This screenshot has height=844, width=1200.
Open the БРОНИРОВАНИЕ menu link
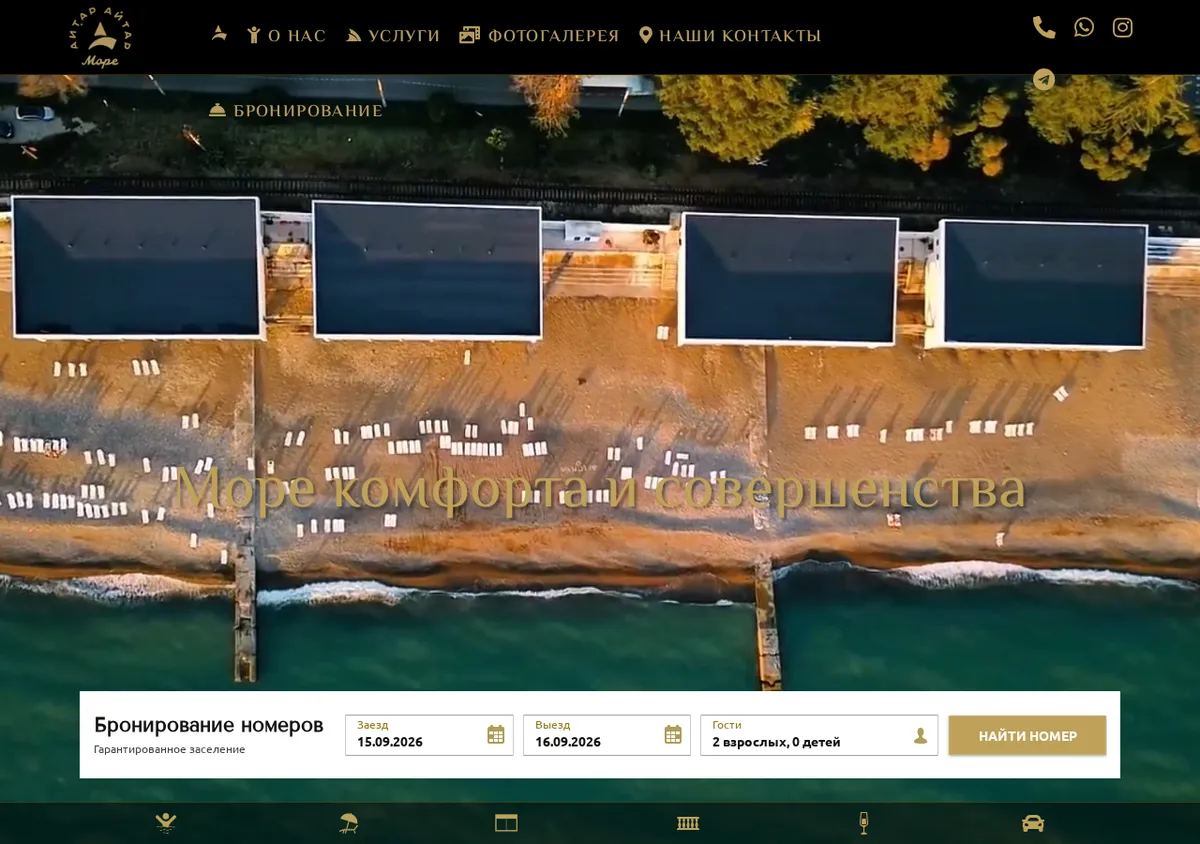(x=296, y=111)
